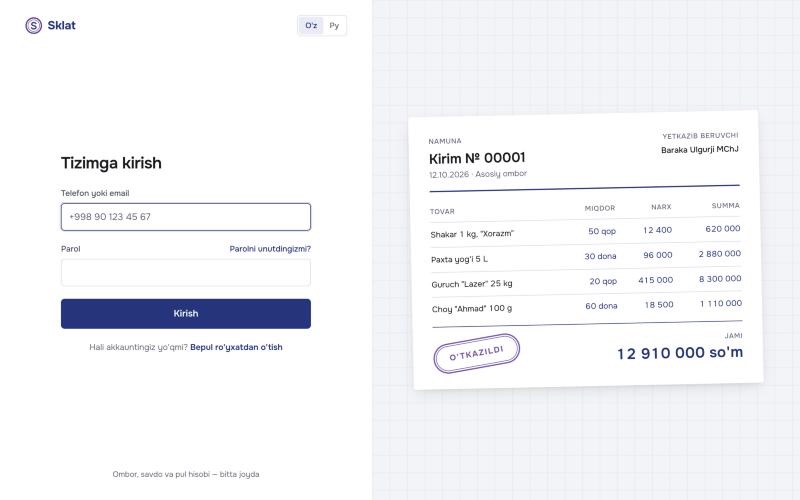This screenshot has width=800, height=500.
Task: Select the Guruch Lazer 25 kg row
Action: coord(586,282)
